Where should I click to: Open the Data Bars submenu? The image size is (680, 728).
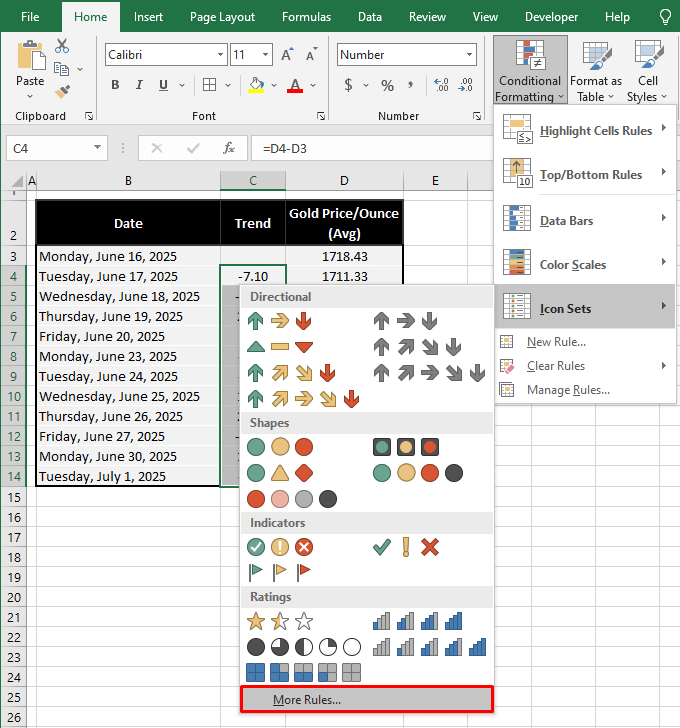584,219
